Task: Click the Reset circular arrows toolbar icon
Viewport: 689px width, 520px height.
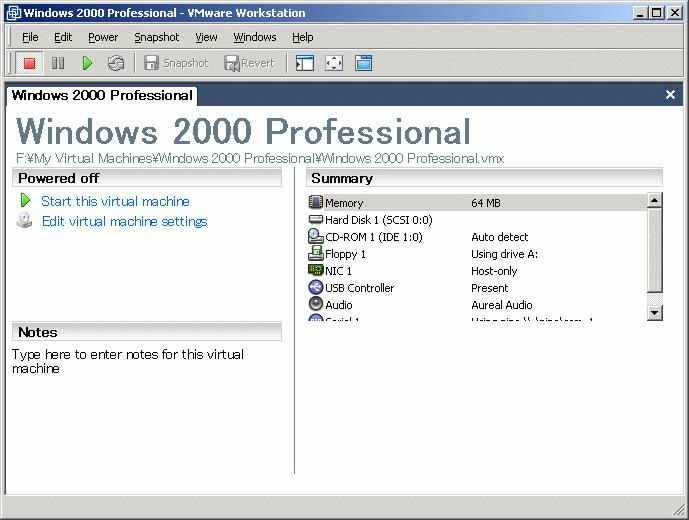Action: coord(116,63)
